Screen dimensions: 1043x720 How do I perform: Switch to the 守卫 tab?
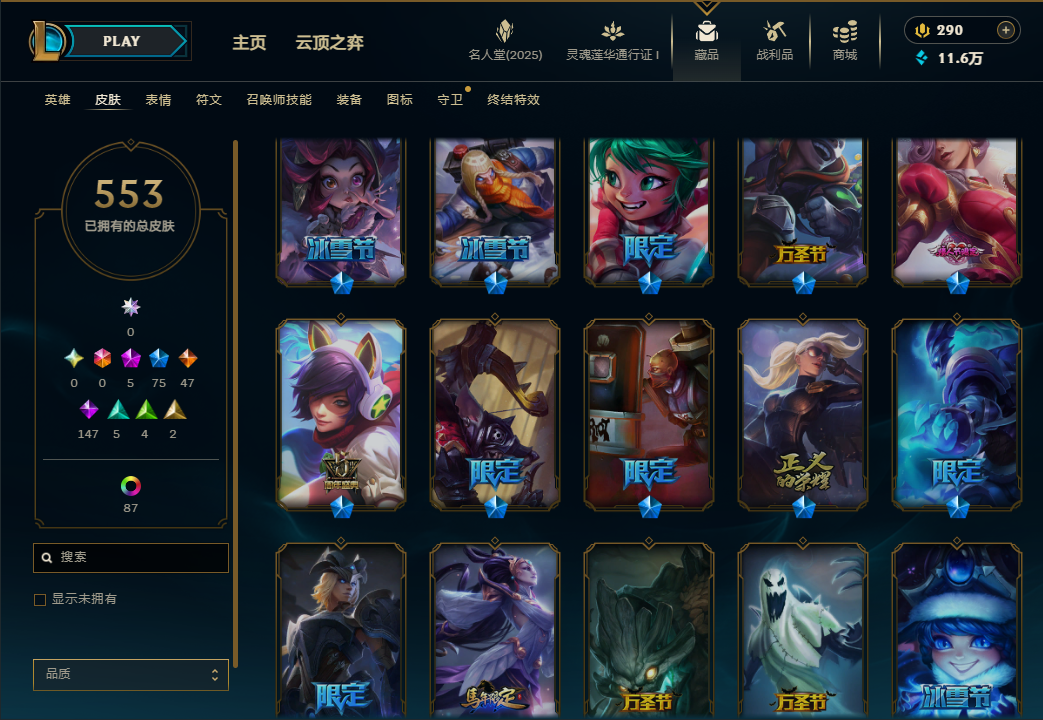(450, 100)
